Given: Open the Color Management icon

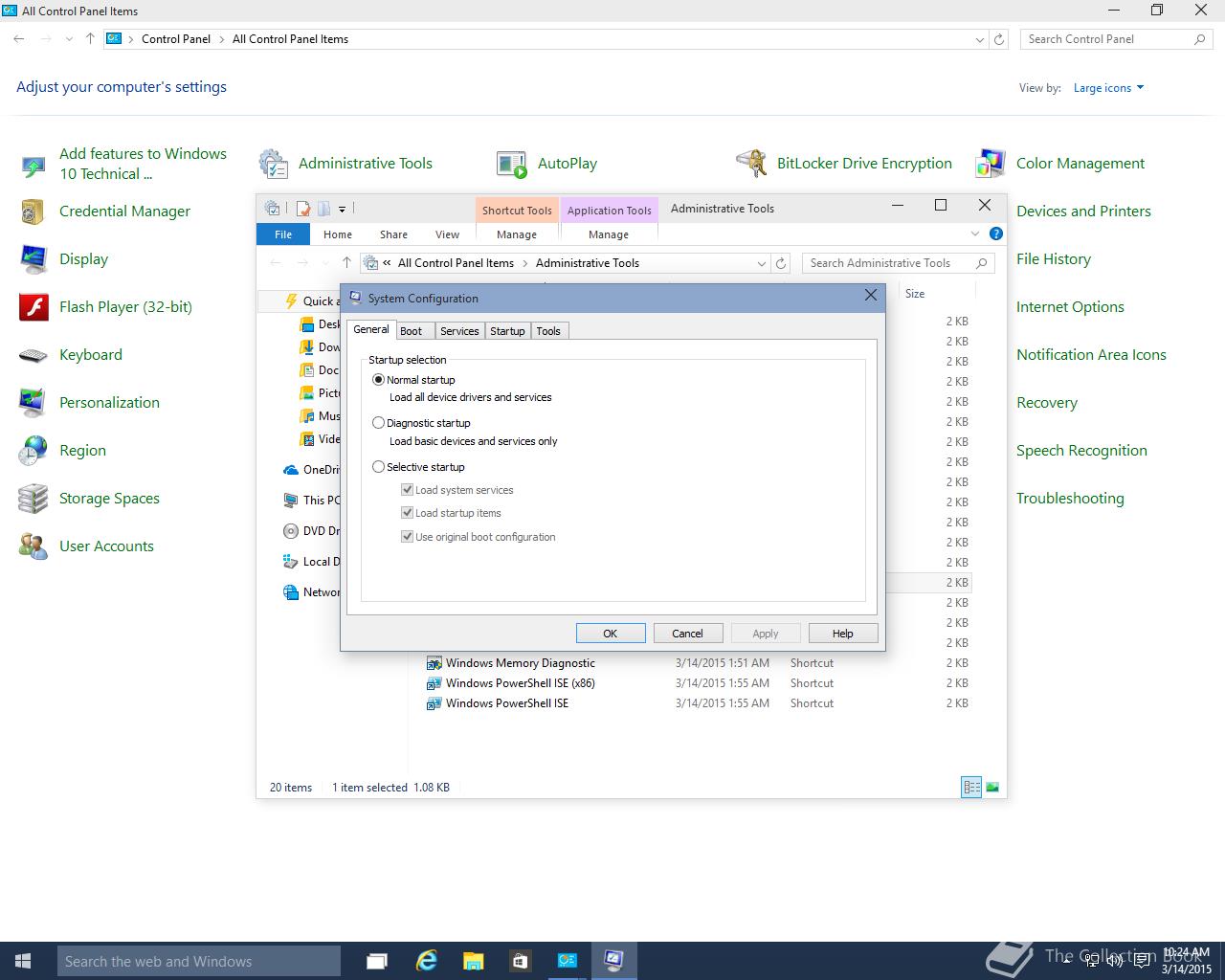Looking at the screenshot, I should pos(991,164).
